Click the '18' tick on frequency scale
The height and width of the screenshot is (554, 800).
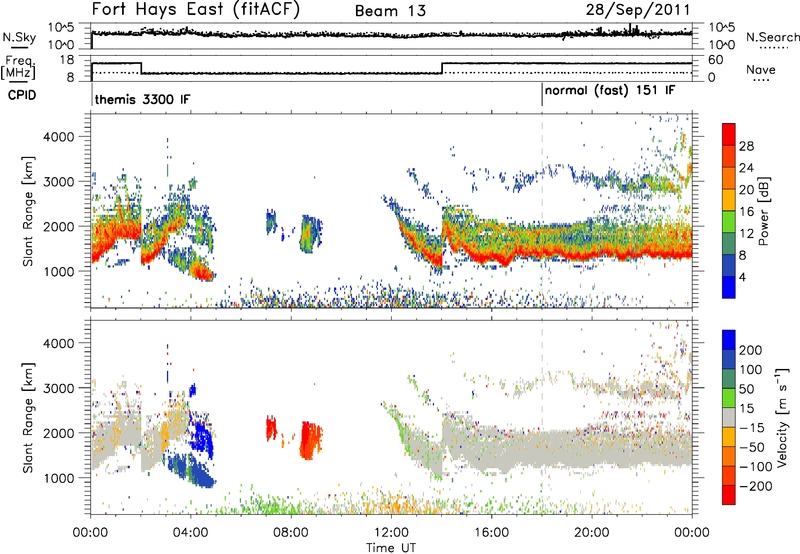click(x=67, y=60)
